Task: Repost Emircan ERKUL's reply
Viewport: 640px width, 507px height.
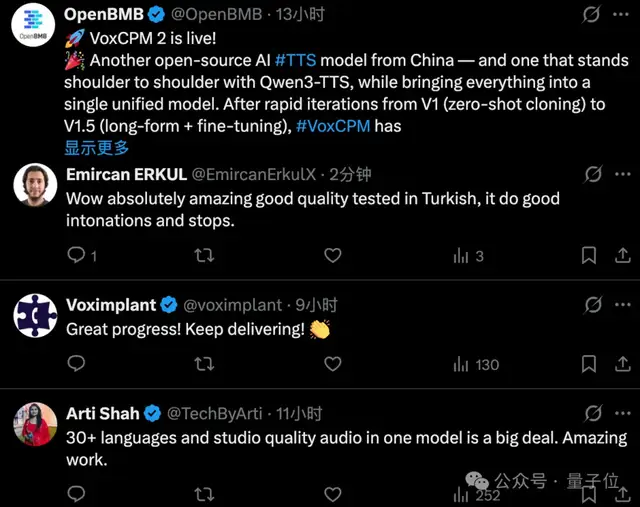Action: (x=204, y=256)
